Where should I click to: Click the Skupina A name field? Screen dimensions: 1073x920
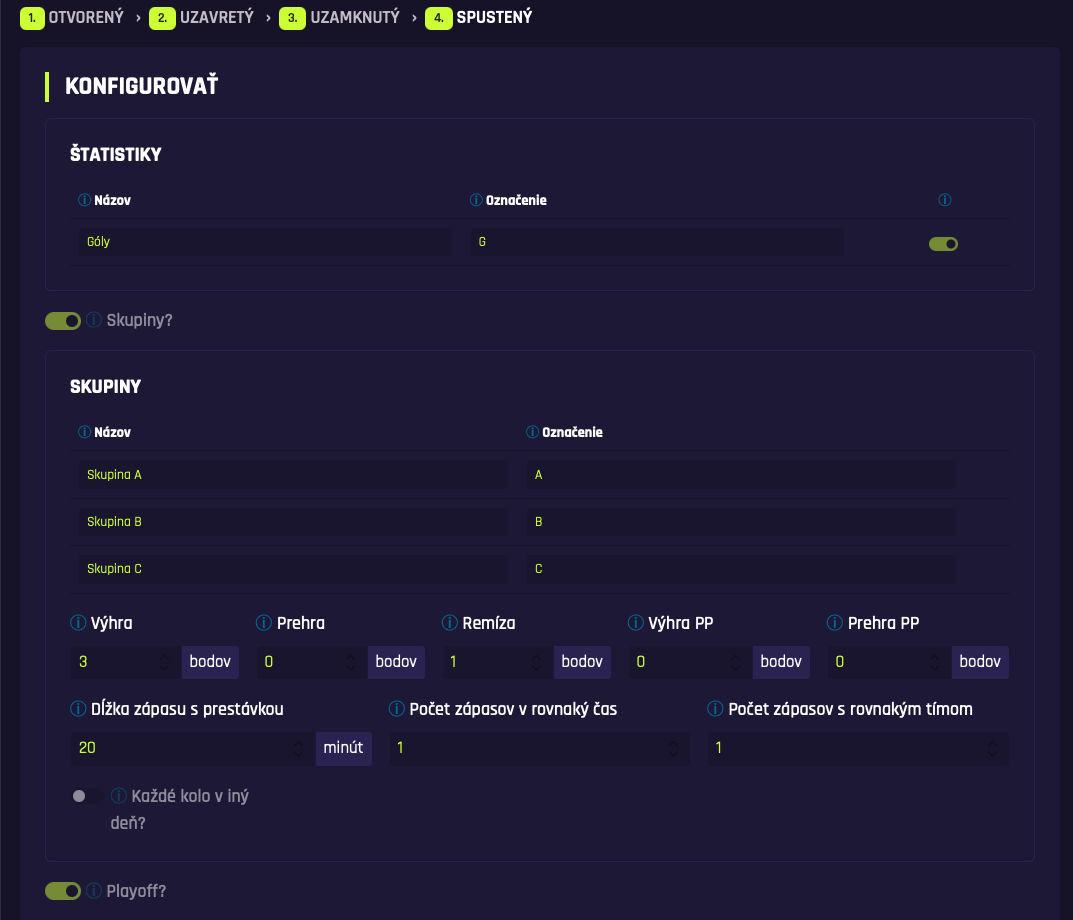(x=293, y=475)
